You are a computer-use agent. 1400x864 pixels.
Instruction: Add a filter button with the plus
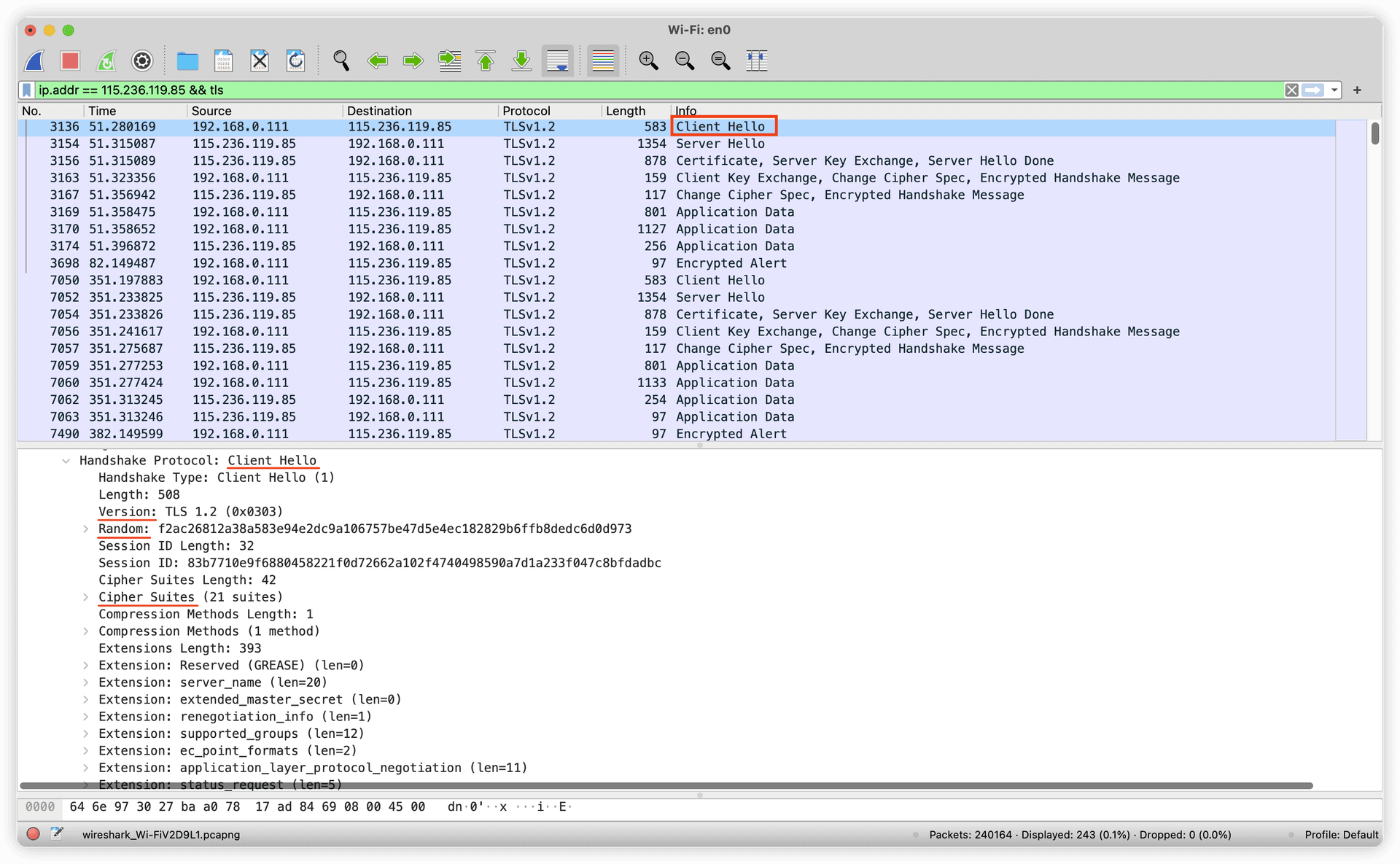click(x=1357, y=90)
